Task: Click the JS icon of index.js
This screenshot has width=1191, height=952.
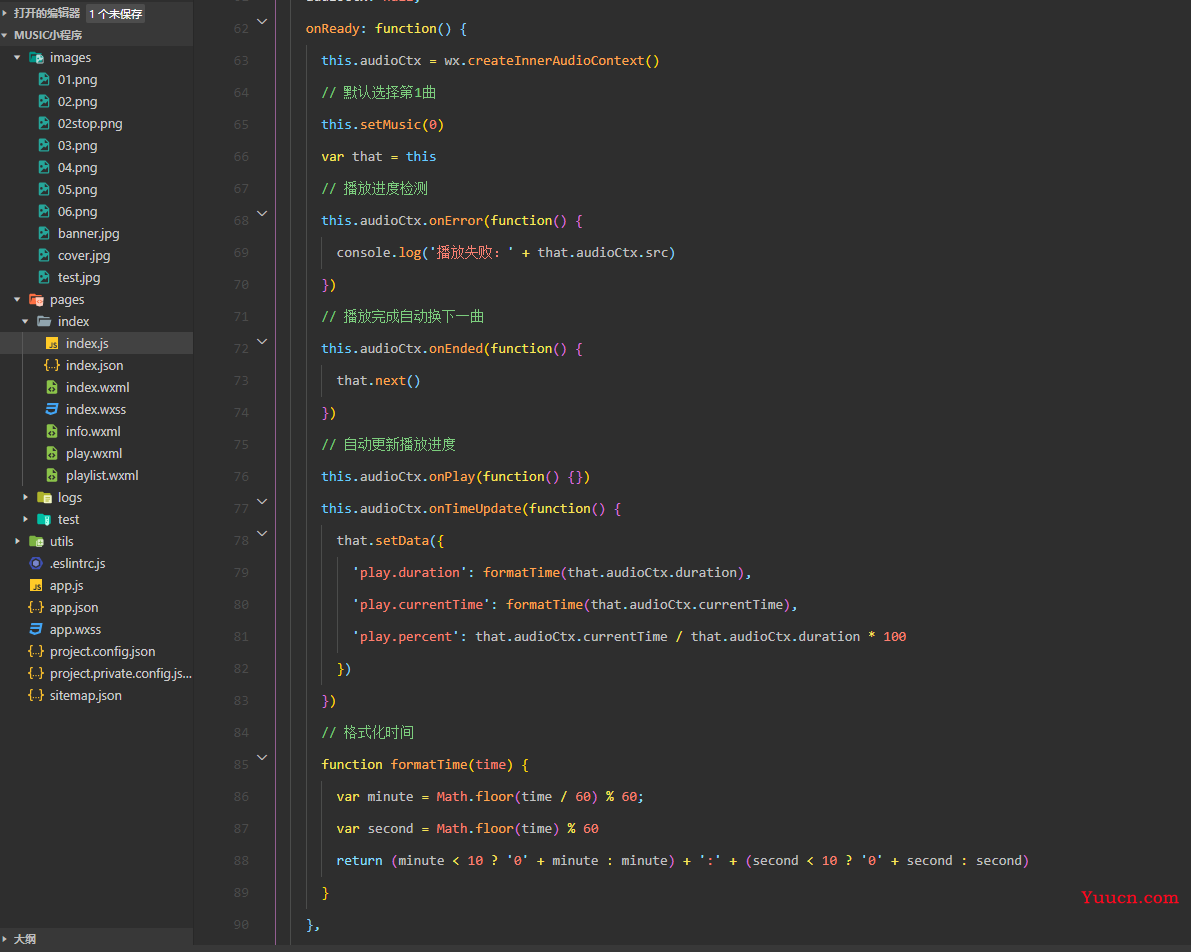Action: tap(52, 343)
